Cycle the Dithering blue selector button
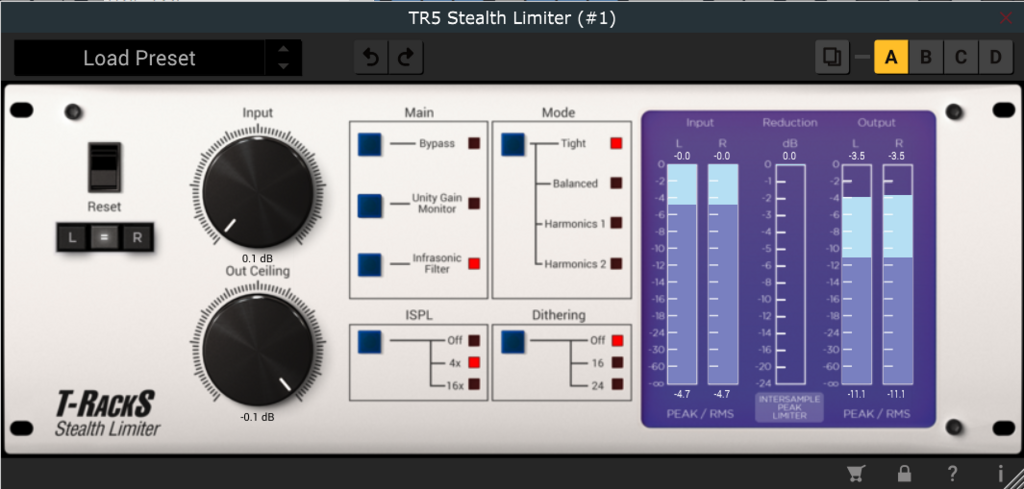The width and height of the screenshot is (1024, 489). pyautogui.click(x=513, y=341)
